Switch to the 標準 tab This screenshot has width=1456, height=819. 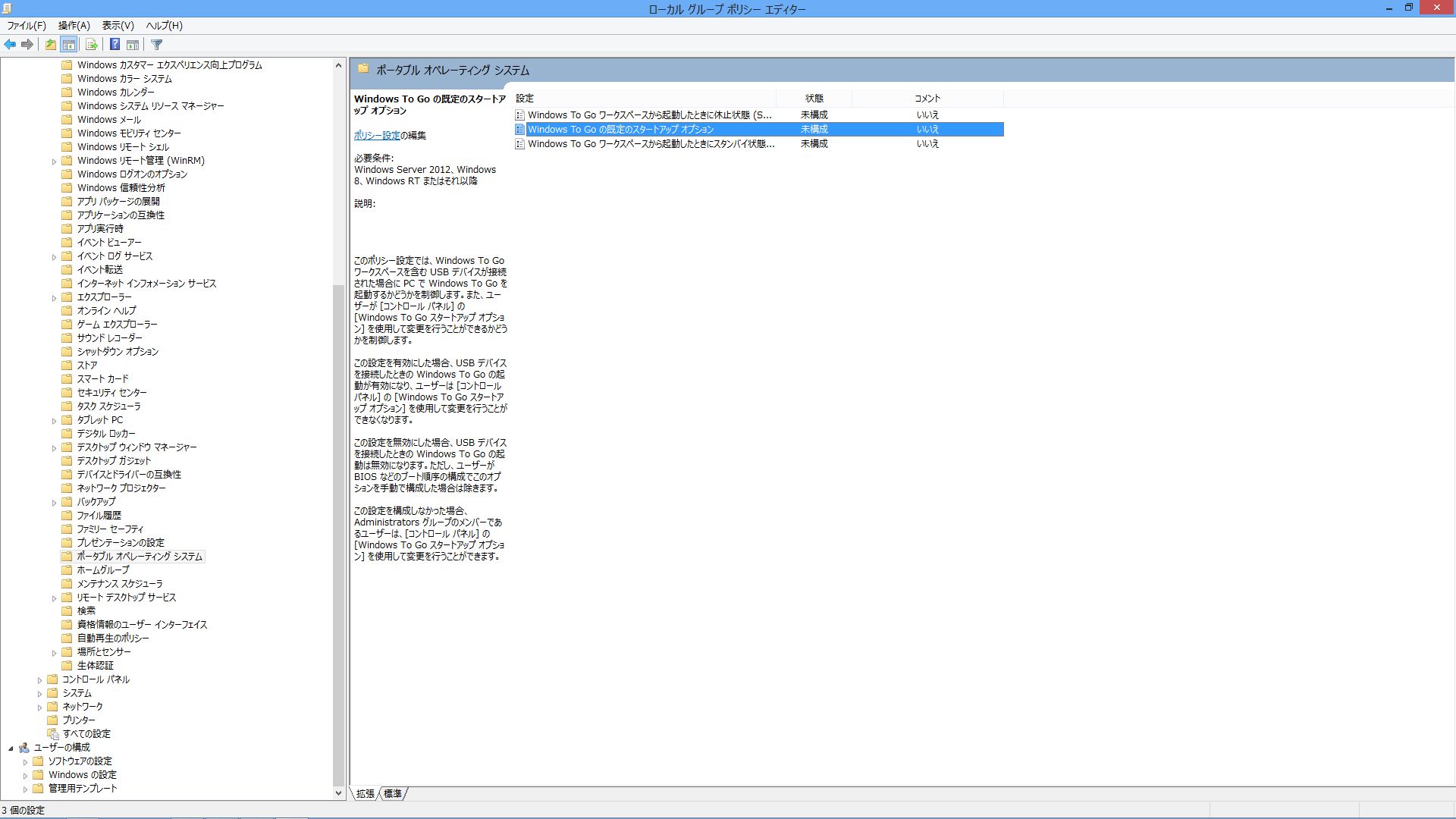[393, 793]
